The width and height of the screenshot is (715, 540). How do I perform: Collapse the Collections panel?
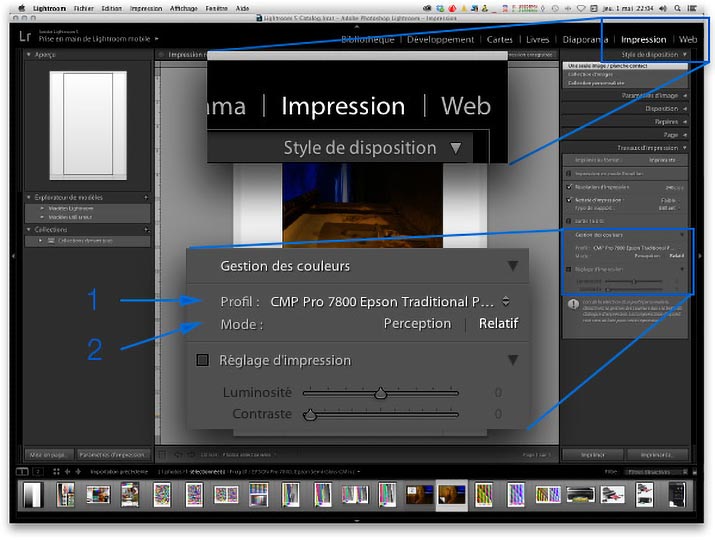click(29, 229)
